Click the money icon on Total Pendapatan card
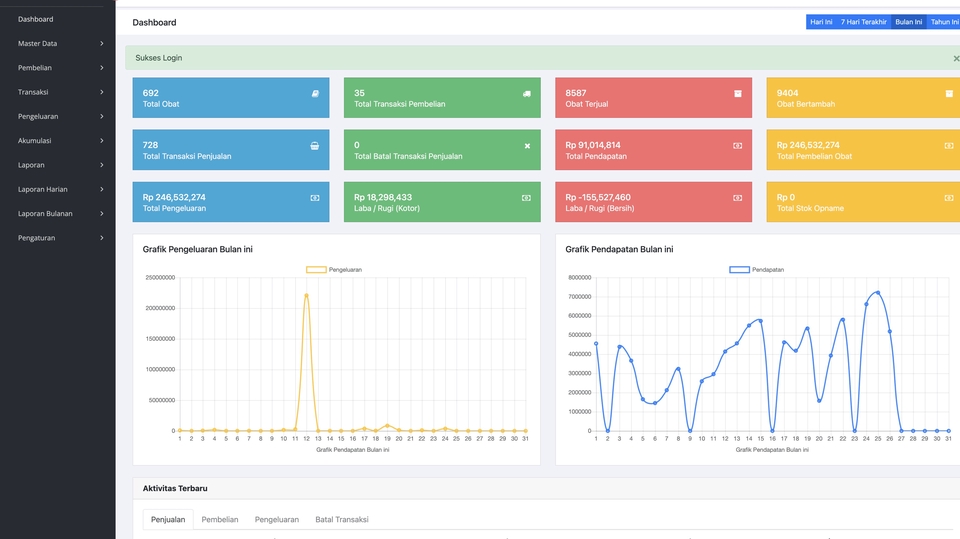This screenshot has height=539, width=960. point(738,146)
